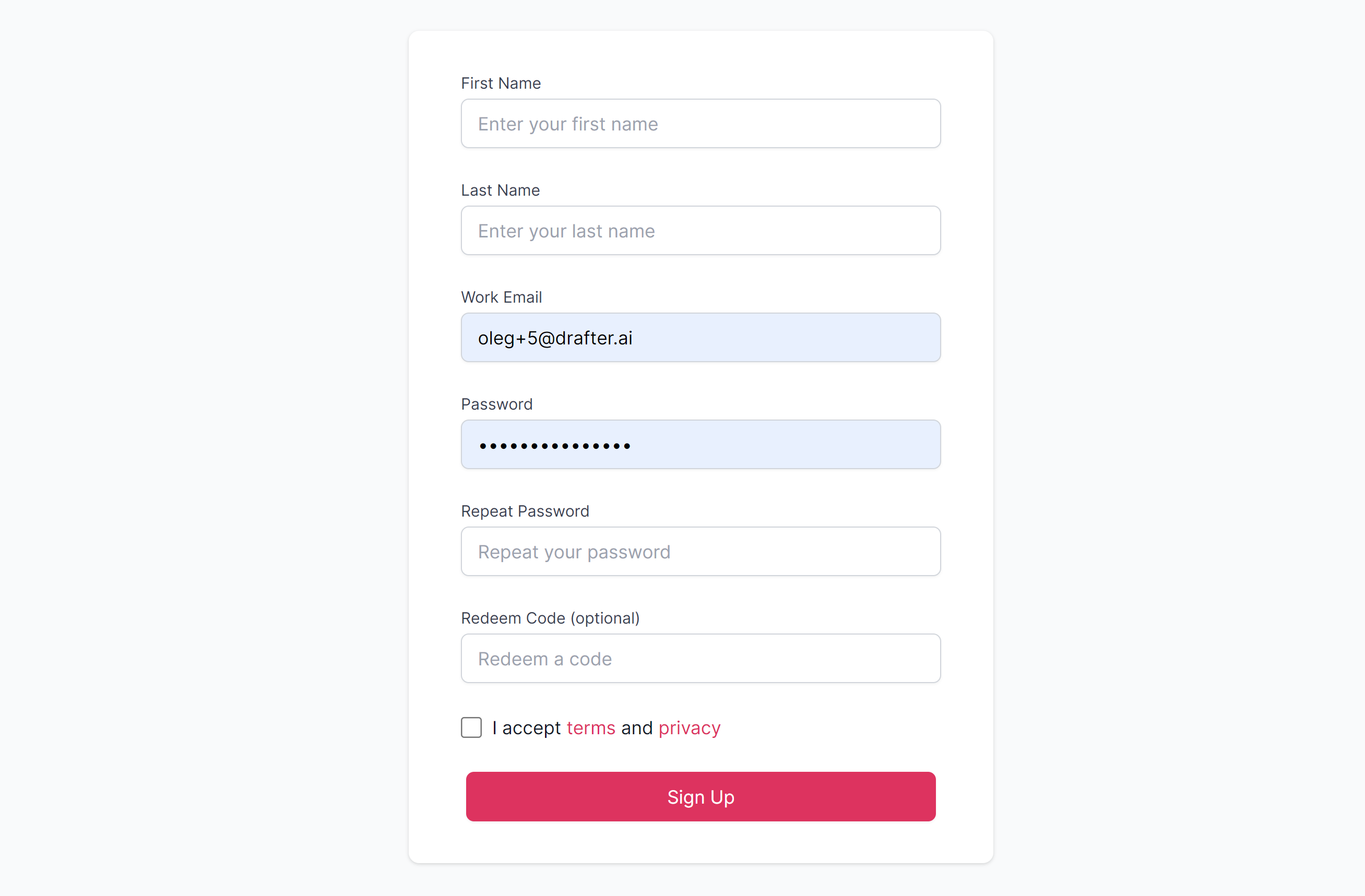
Task: Open the terms link
Action: (591, 728)
